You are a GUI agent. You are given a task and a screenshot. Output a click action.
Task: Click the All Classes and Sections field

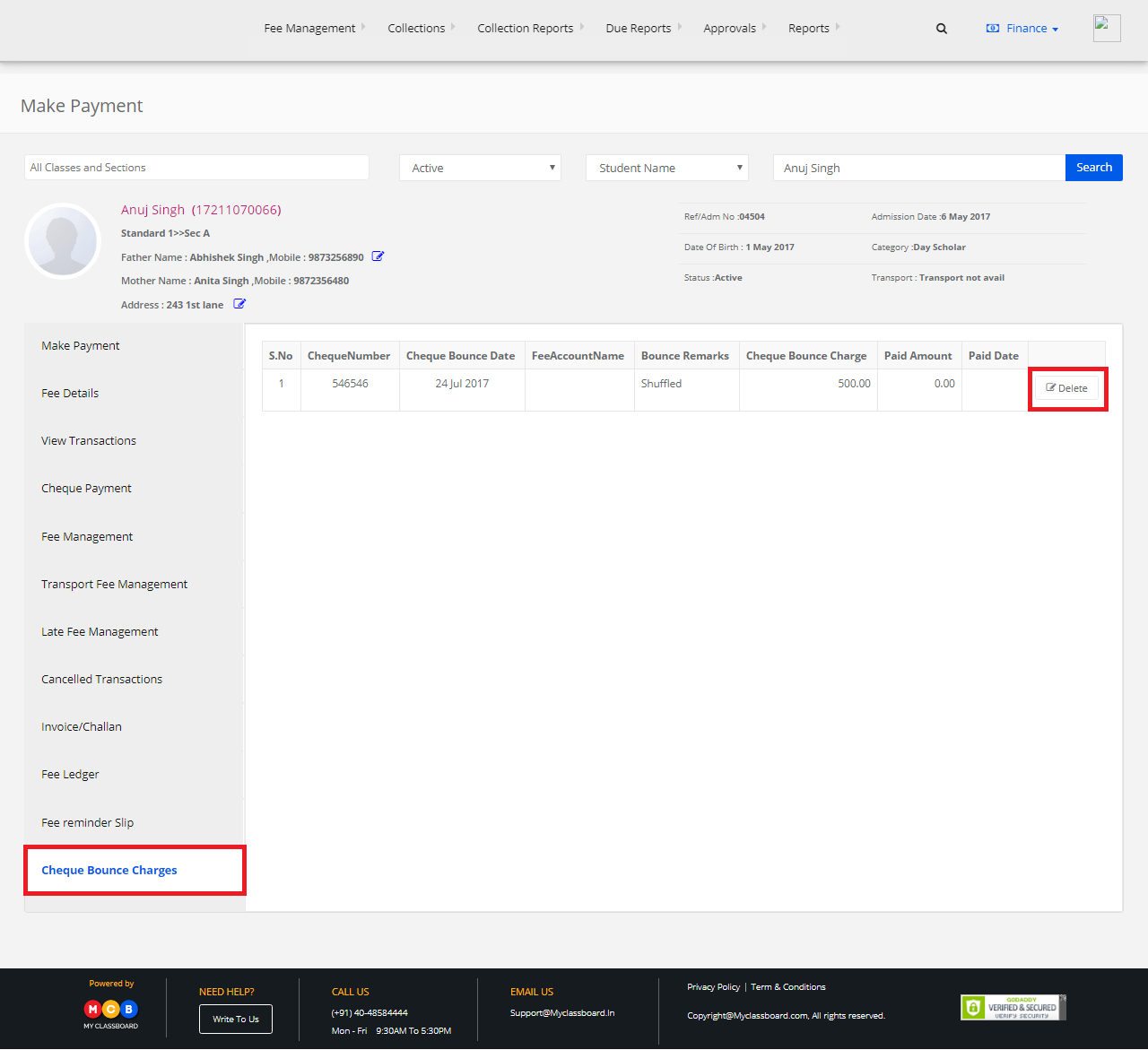(x=196, y=168)
